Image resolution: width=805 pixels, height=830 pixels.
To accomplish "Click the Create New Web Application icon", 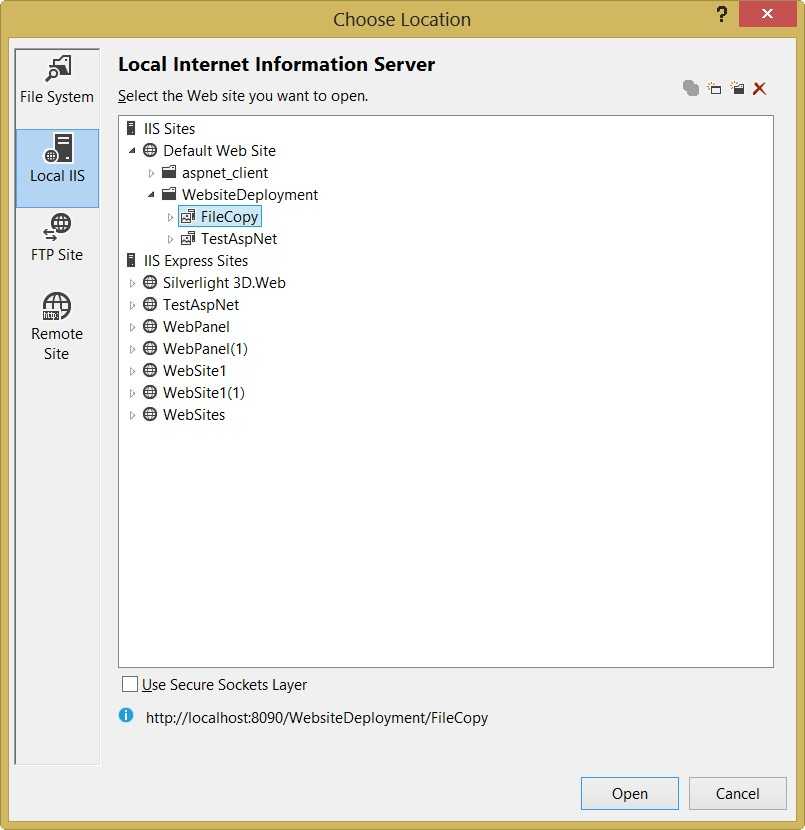I will 714,89.
